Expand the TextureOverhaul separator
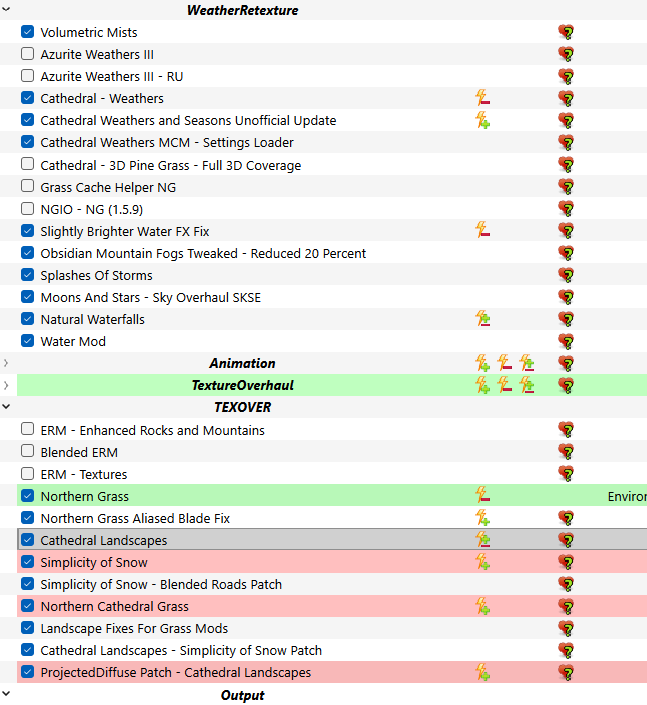Screen dimensions: 647x705 (7, 385)
